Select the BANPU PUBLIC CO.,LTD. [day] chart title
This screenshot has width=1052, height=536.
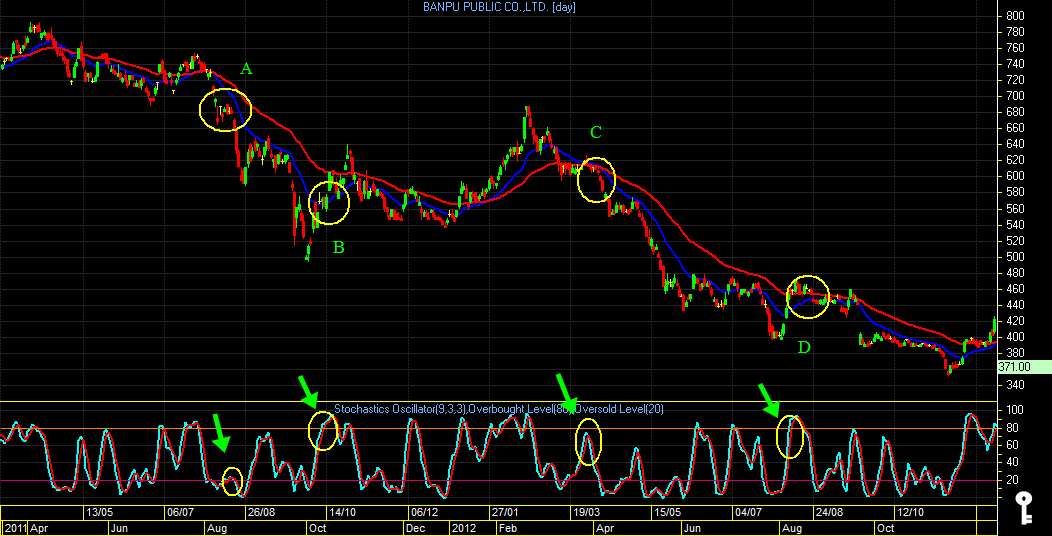click(499, 7)
